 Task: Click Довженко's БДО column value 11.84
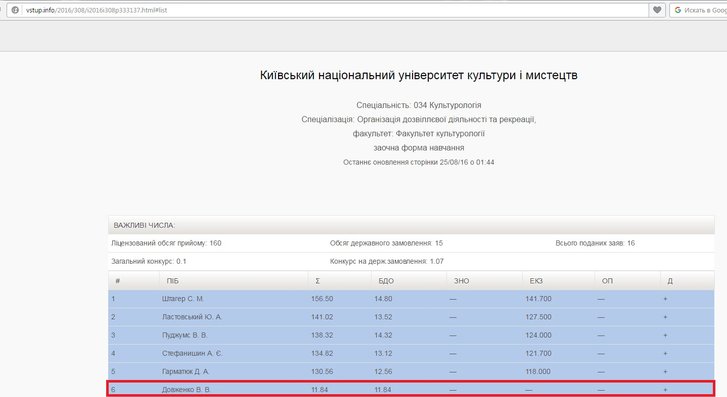[383, 390]
